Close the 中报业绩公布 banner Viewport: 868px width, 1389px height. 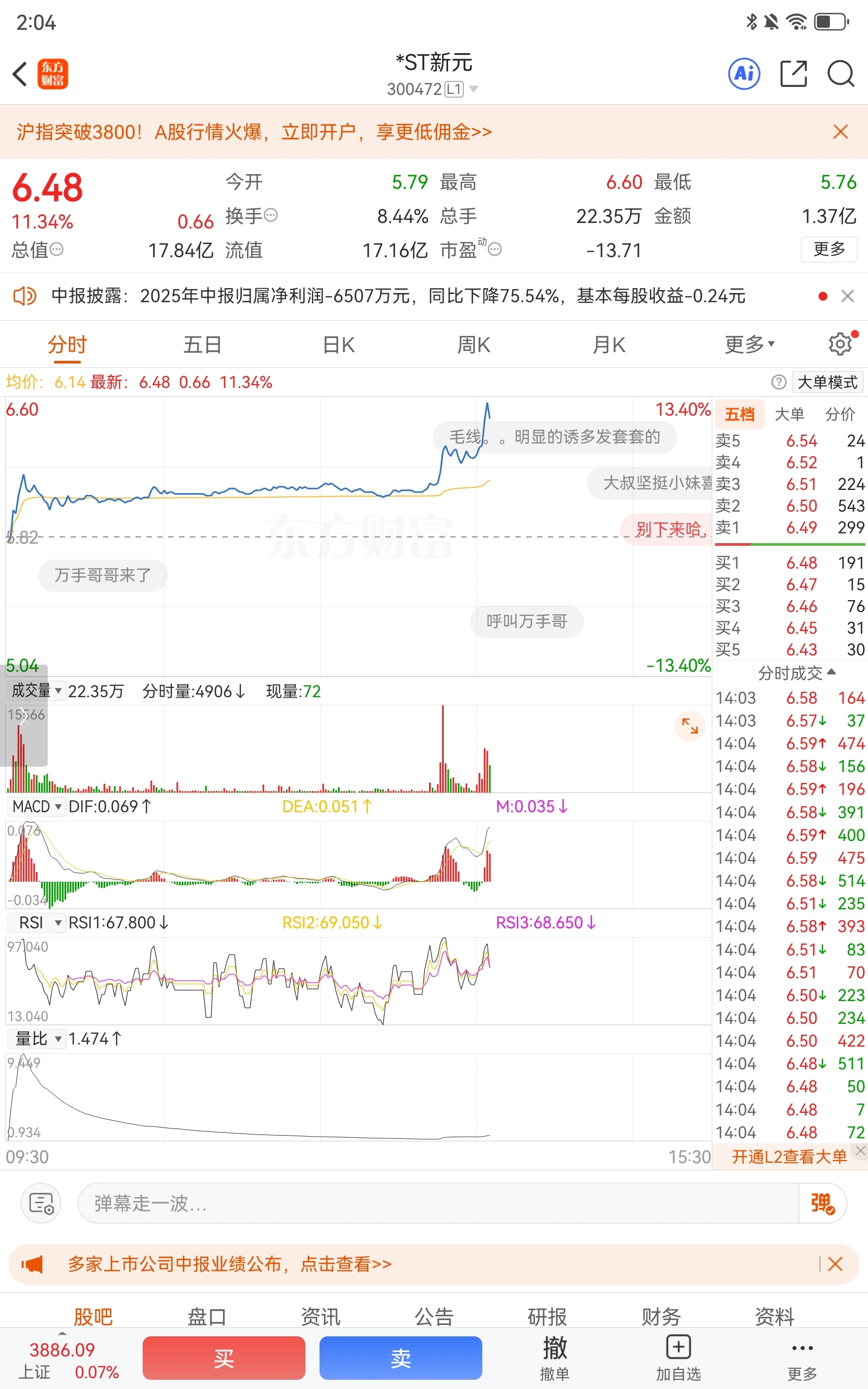835,1264
